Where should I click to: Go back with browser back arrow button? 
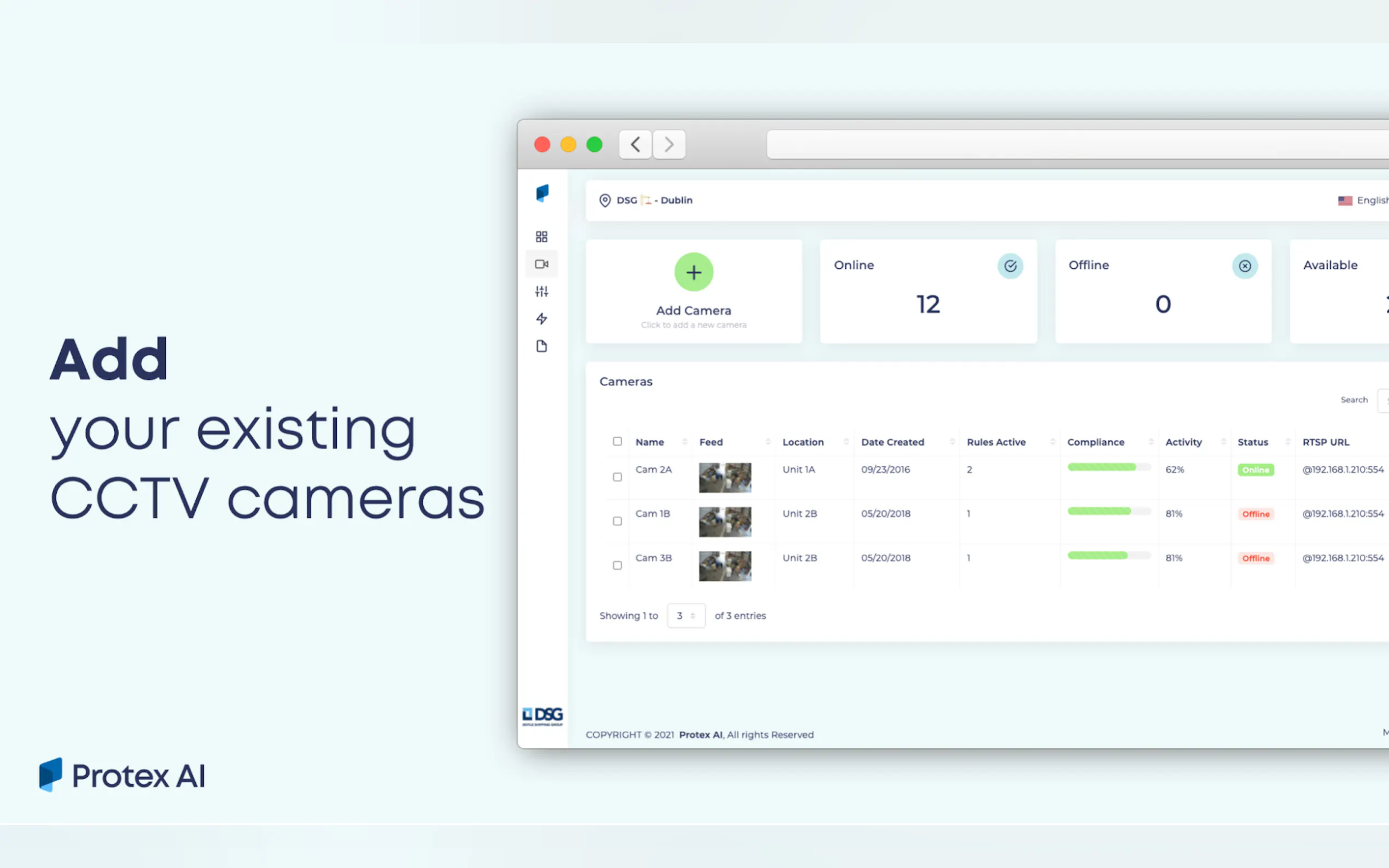click(x=634, y=144)
